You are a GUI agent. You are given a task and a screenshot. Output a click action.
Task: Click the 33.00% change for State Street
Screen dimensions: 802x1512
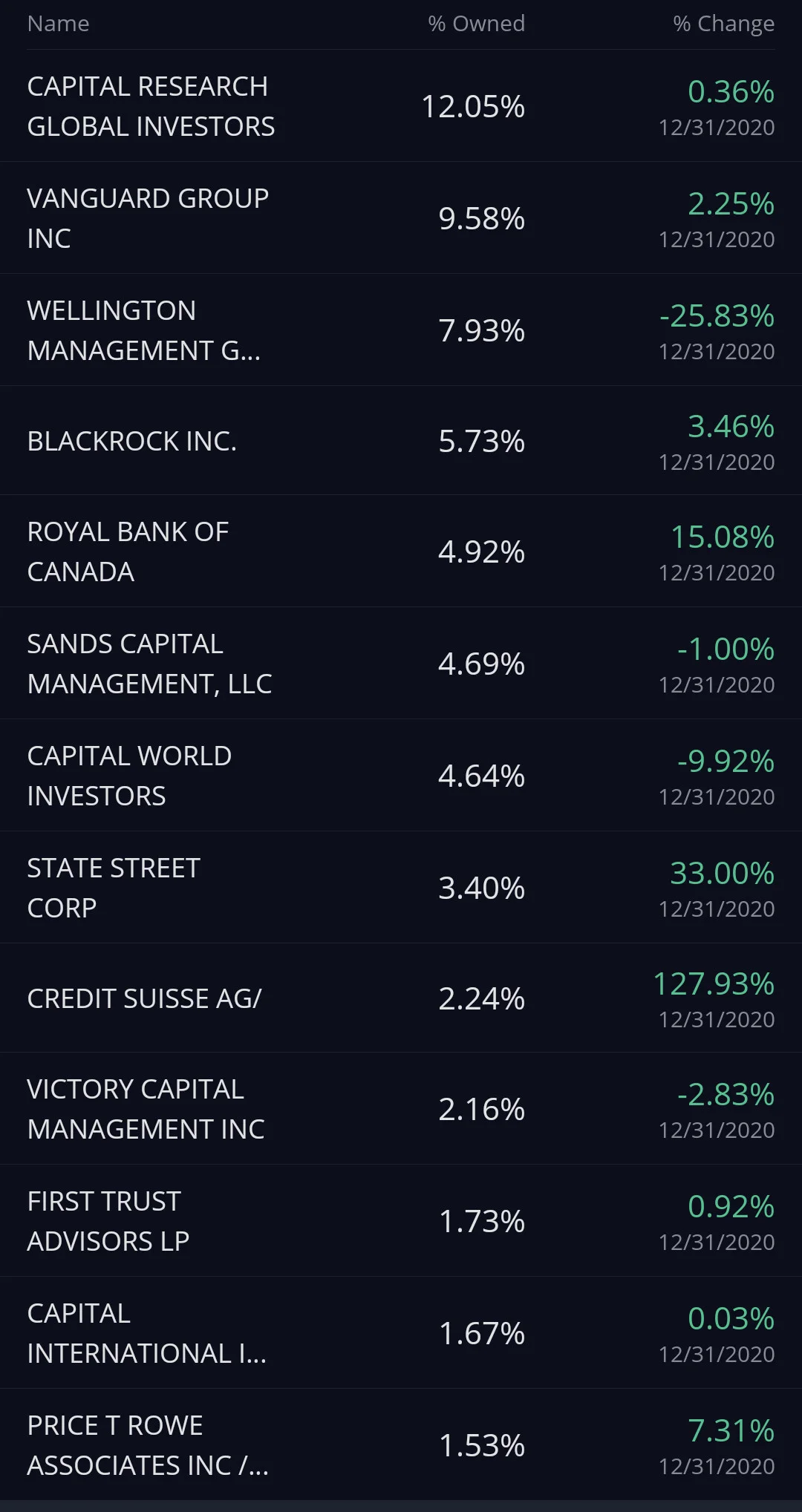click(x=722, y=873)
